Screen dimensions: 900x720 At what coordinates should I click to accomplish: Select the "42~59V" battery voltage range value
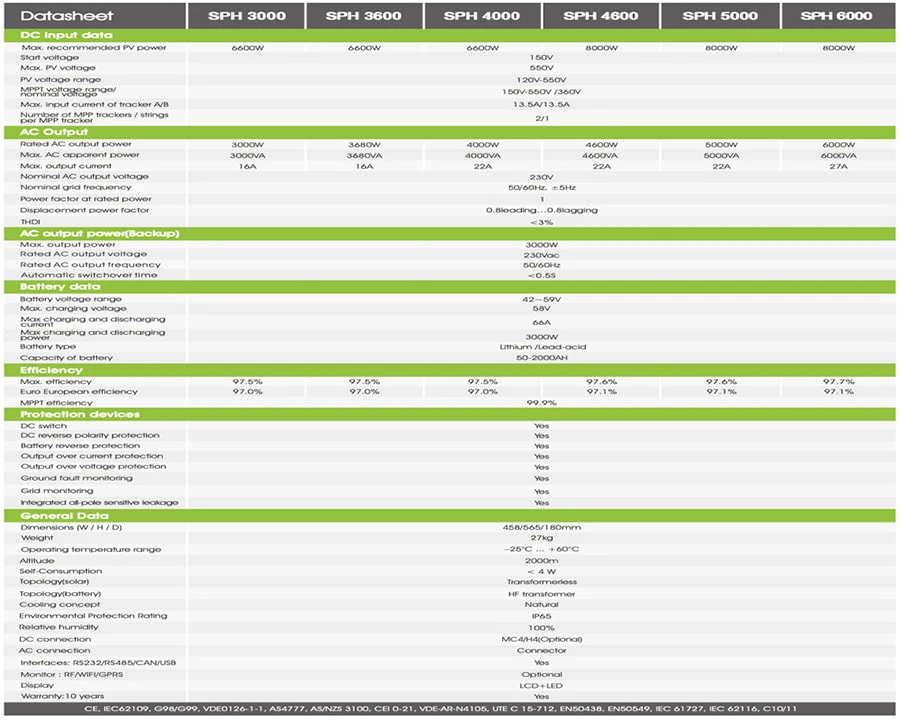[x=541, y=299]
